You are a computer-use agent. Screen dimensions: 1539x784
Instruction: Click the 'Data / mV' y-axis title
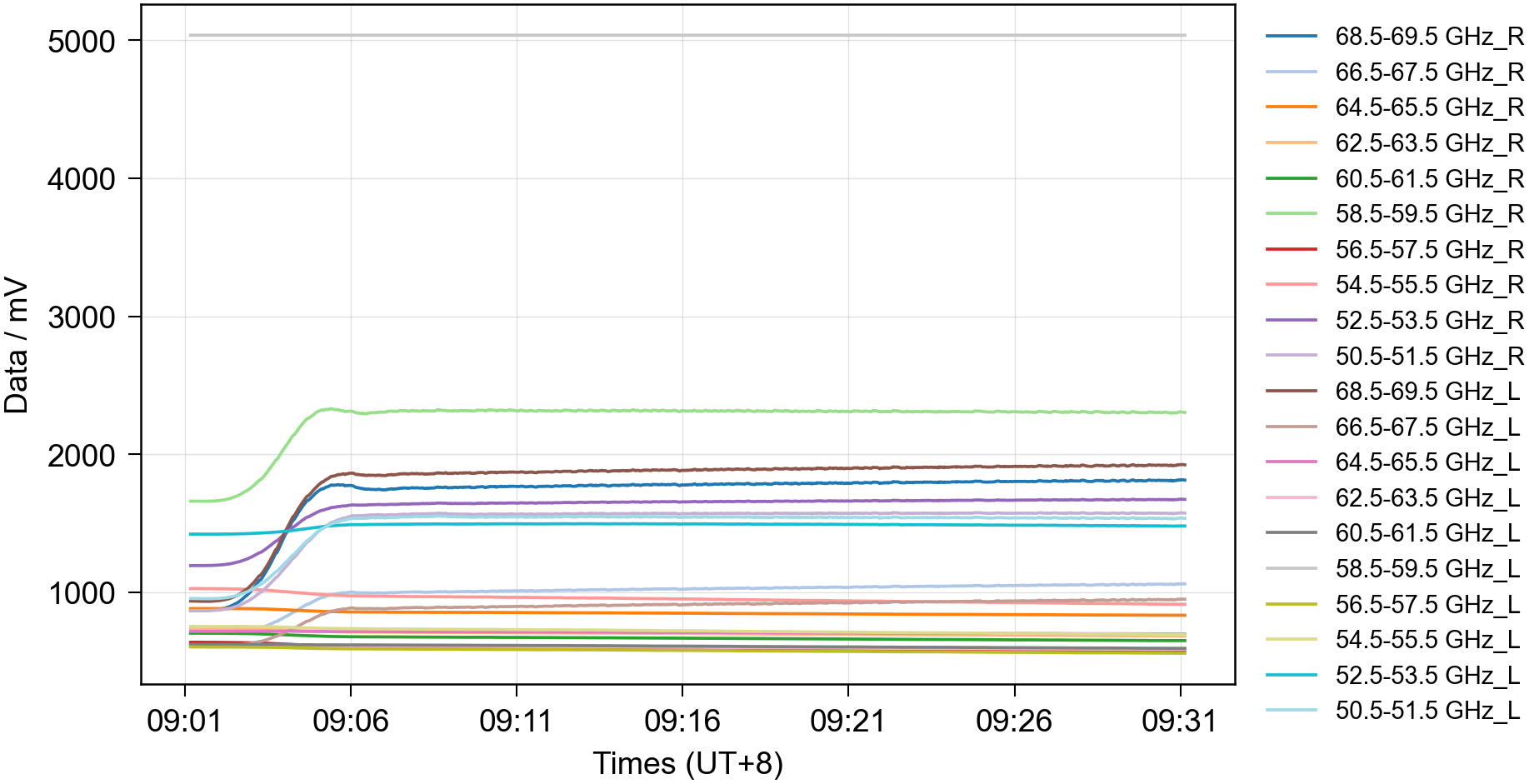(17, 345)
